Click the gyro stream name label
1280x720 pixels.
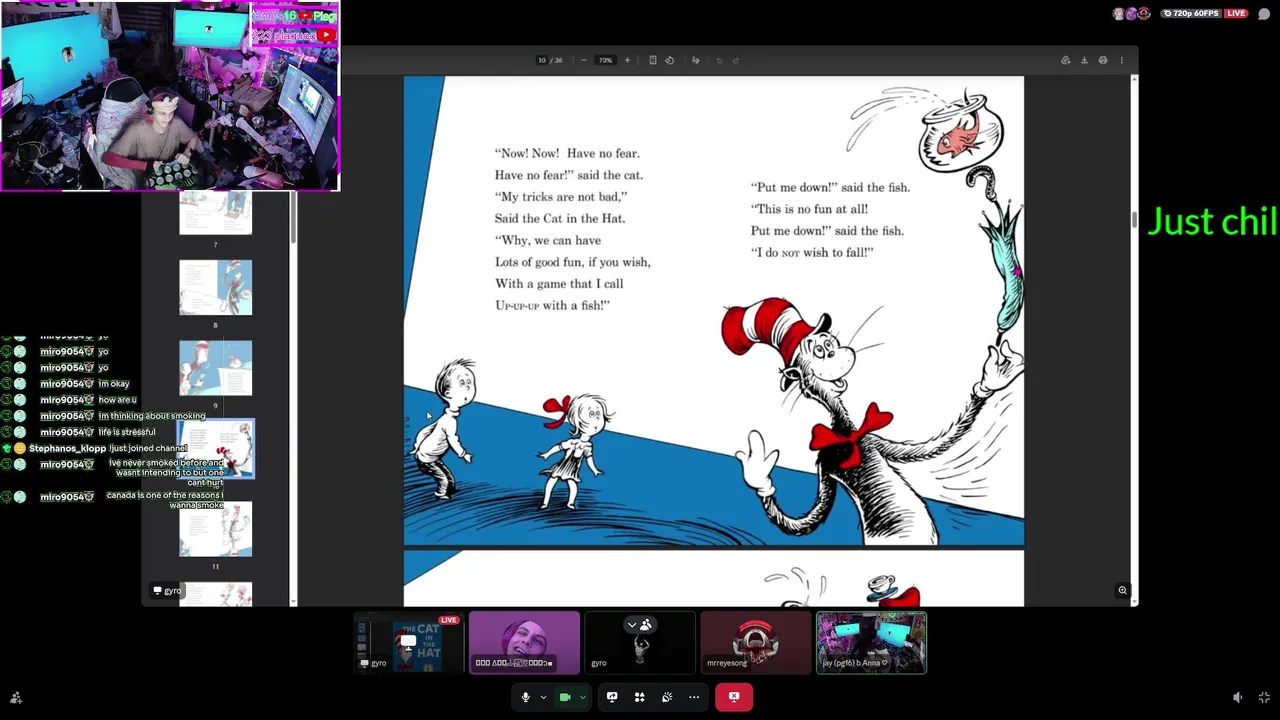(167, 590)
